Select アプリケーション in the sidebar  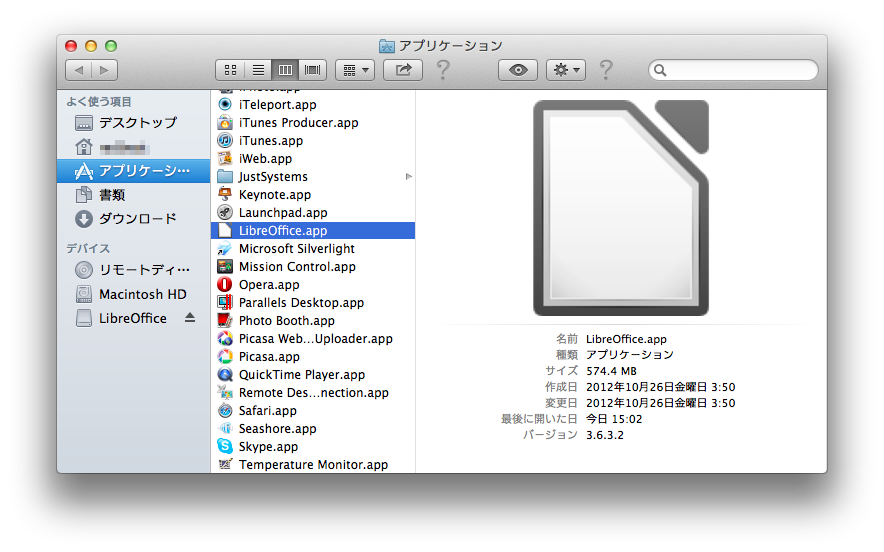click(x=134, y=171)
